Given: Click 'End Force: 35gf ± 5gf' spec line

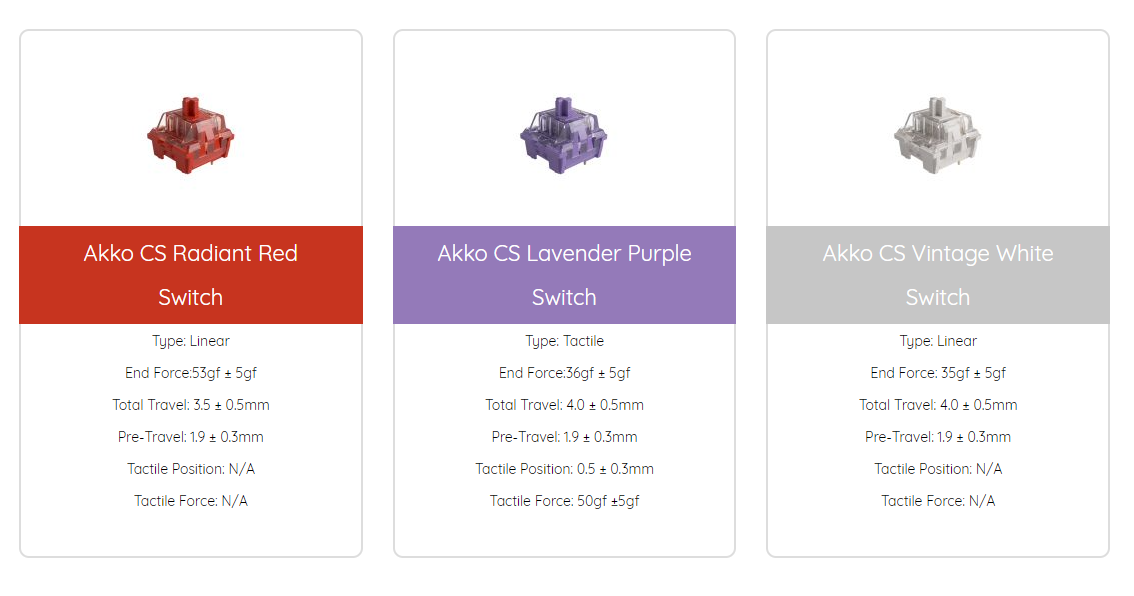Looking at the screenshot, I should tap(938, 373).
